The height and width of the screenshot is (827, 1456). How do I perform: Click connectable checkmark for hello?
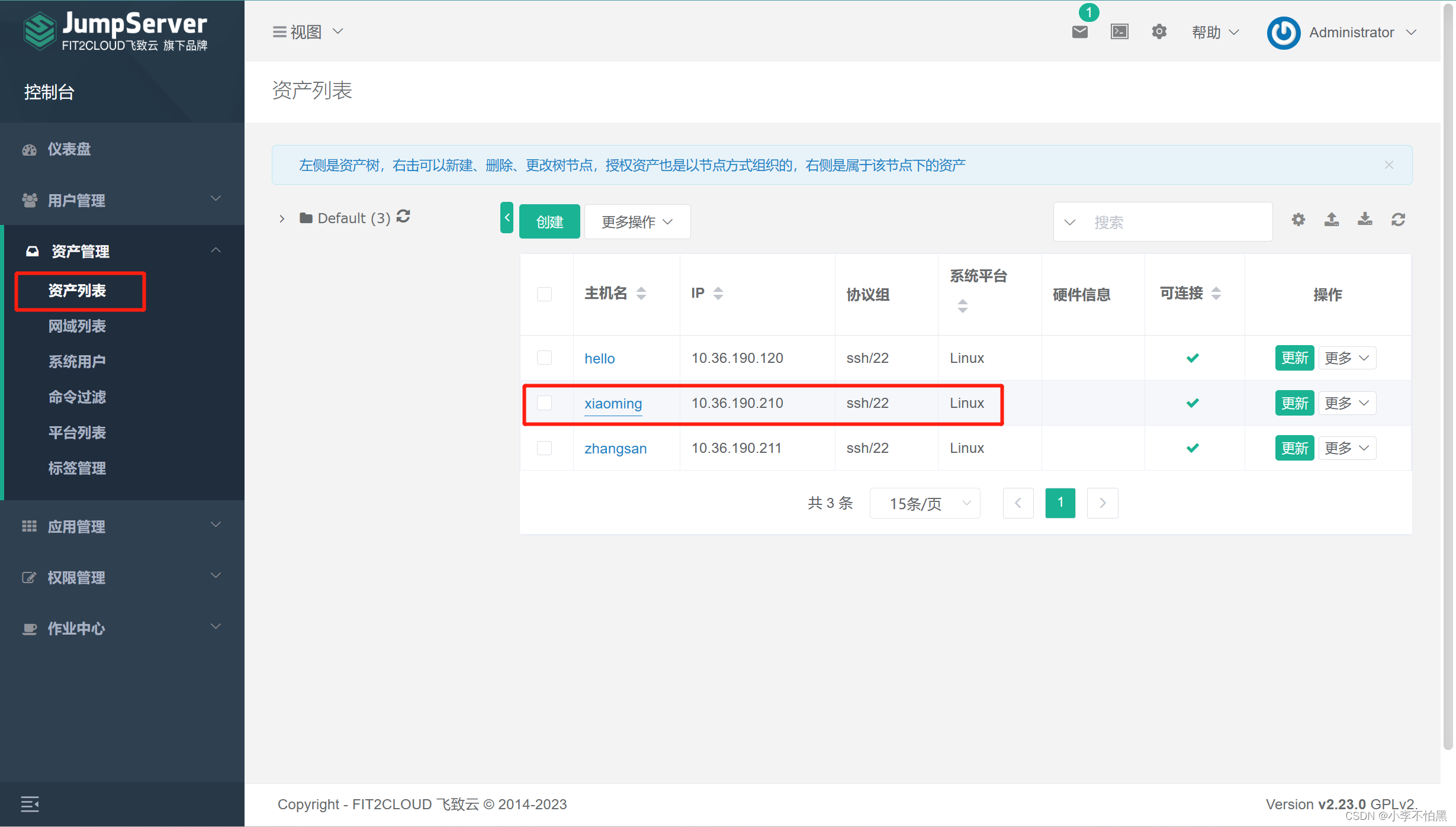coord(1193,358)
